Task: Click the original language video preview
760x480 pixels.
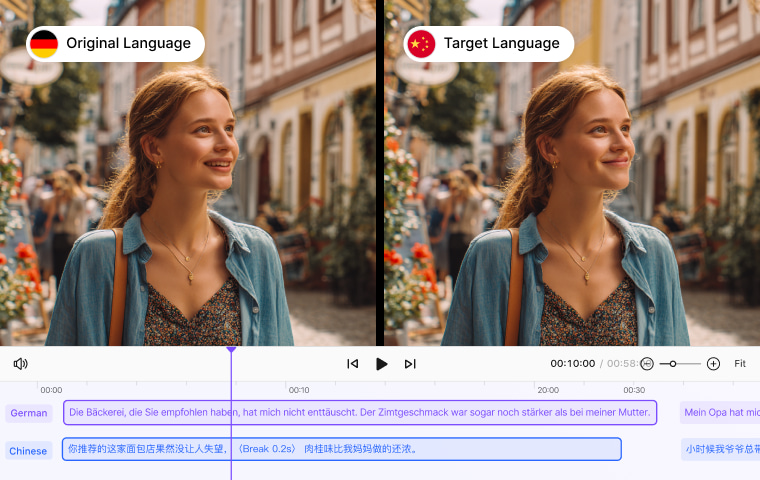Action: pyautogui.click(x=188, y=173)
